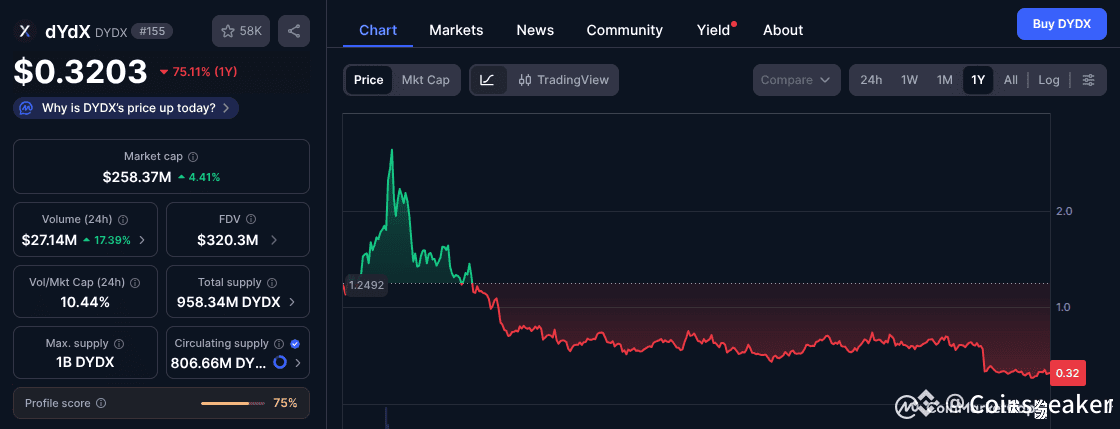Click the AI chat icon beside price question
Screen dimensions: 1120x429
pyautogui.click(x=26, y=108)
